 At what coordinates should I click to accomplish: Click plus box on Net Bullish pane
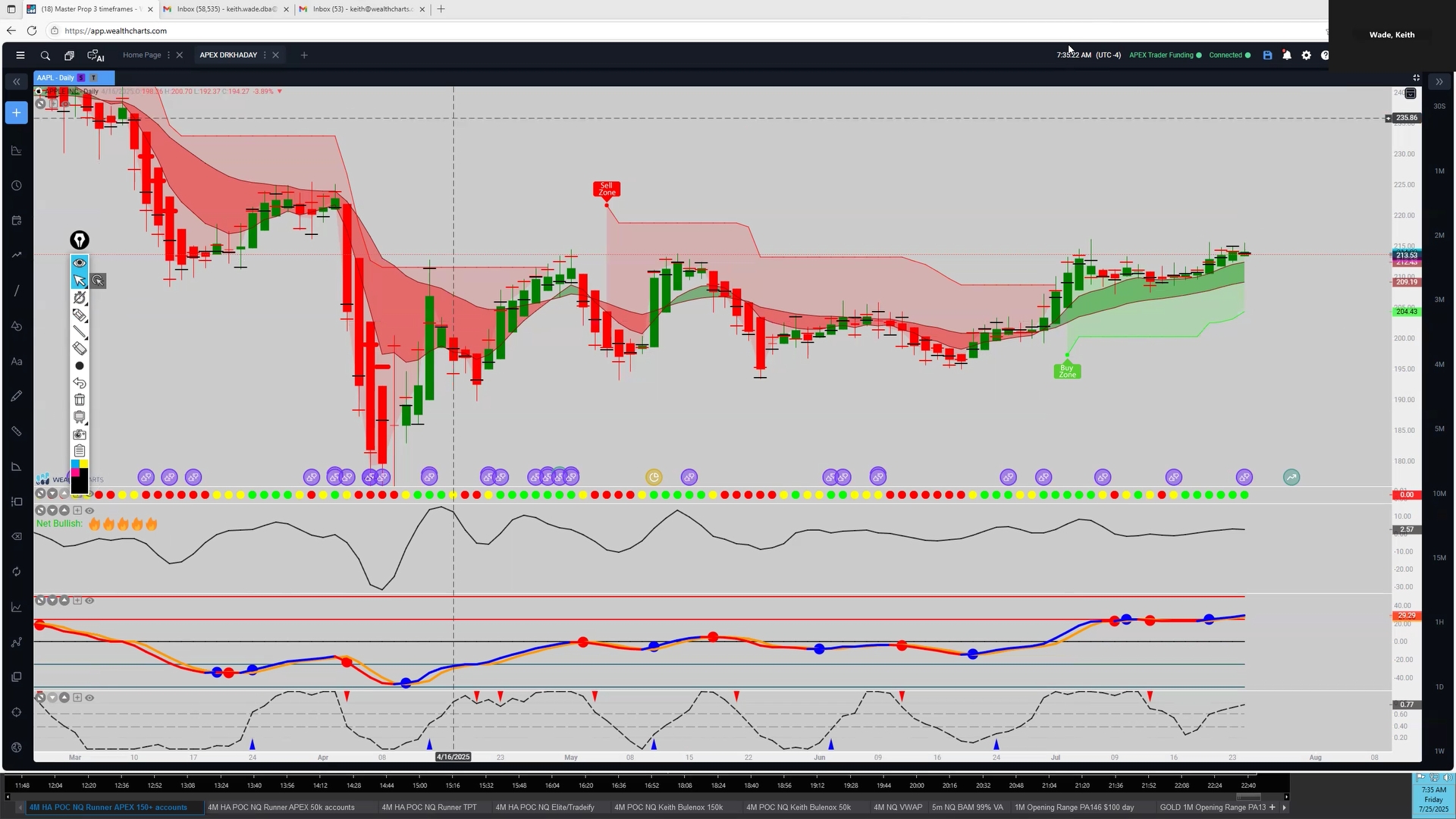pos(77,510)
